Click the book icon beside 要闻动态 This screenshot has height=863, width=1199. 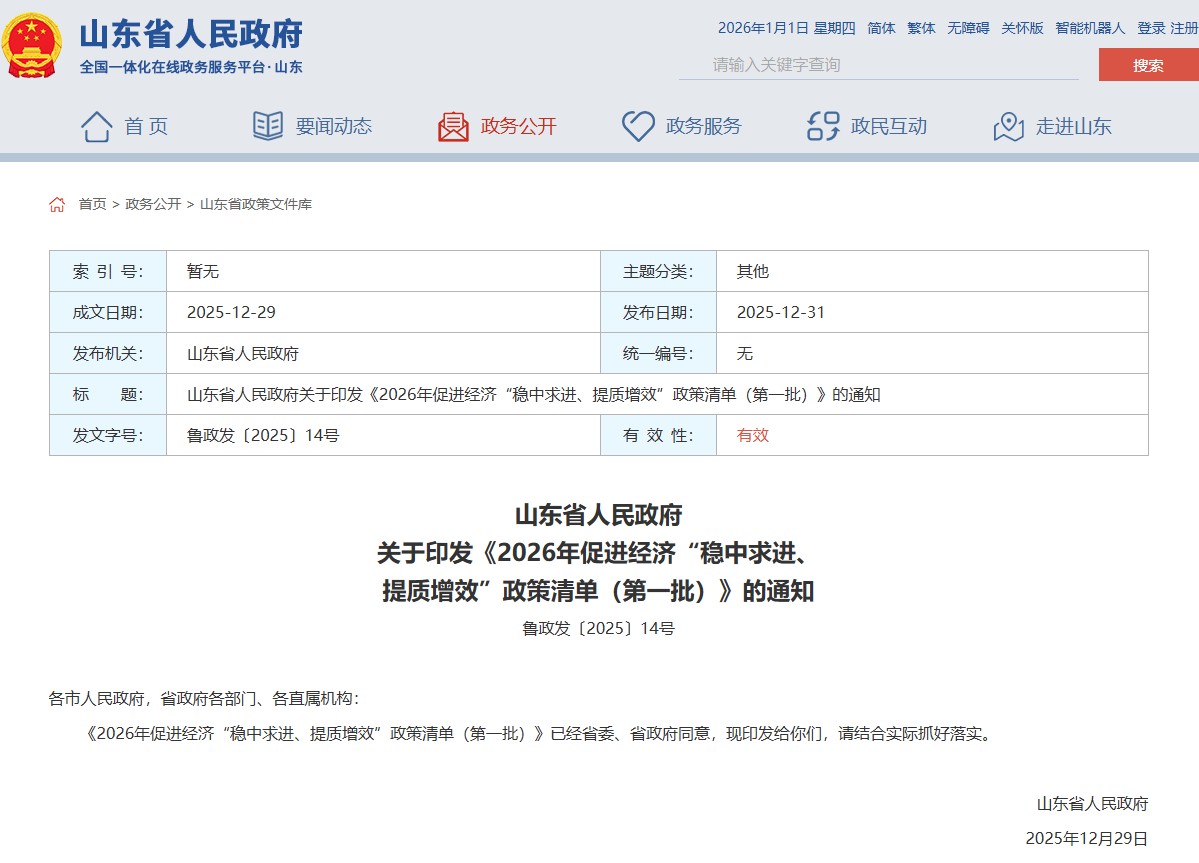[266, 125]
